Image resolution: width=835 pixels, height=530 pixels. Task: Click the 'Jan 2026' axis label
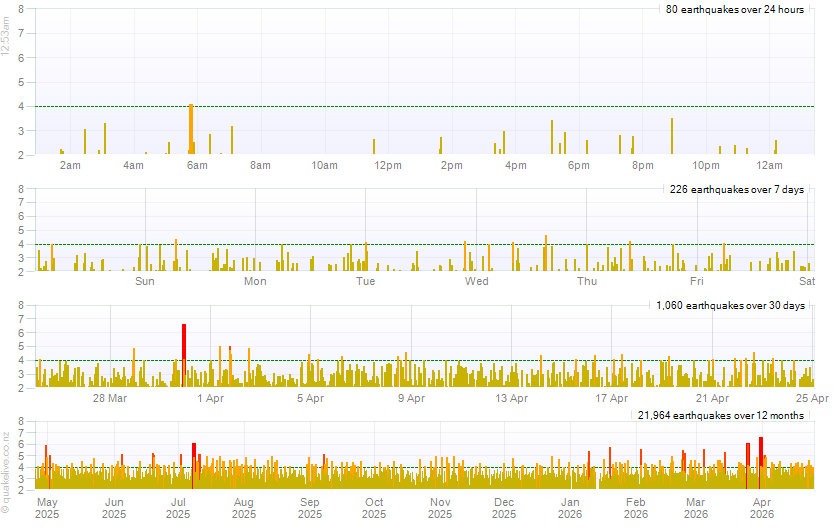(x=570, y=508)
